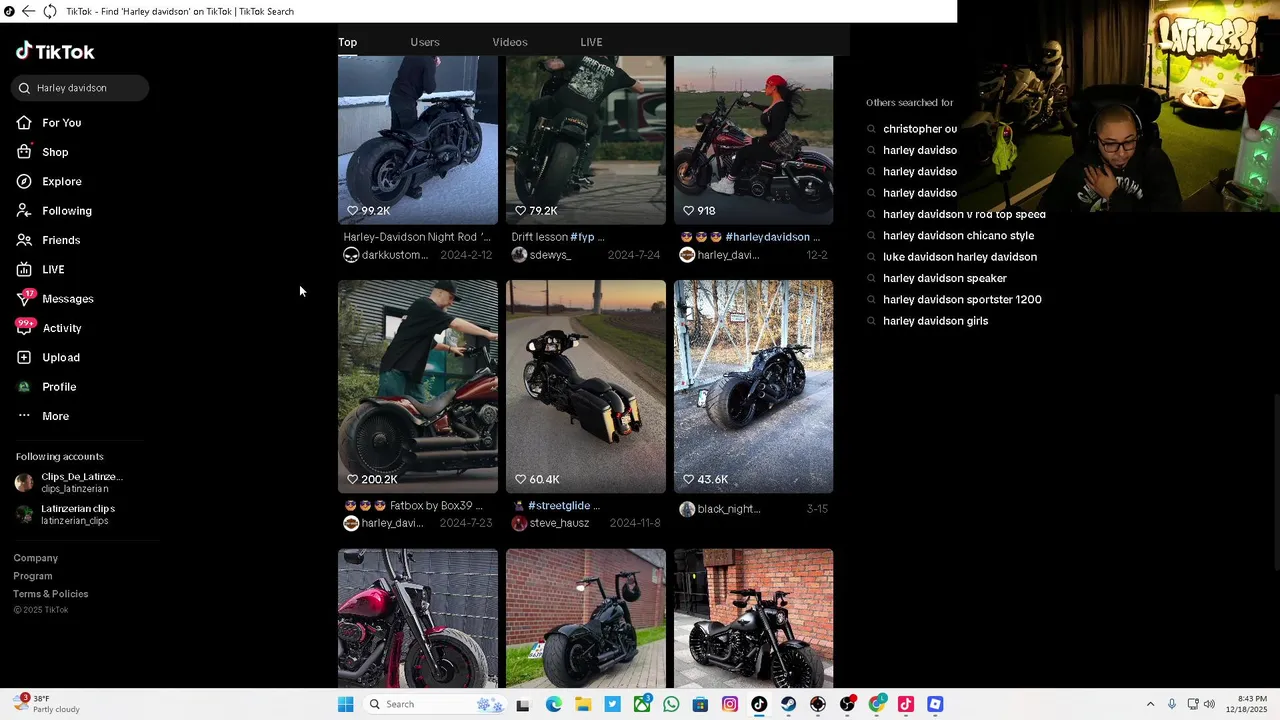Open Steam from the taskbar

[x=789, y=704]
